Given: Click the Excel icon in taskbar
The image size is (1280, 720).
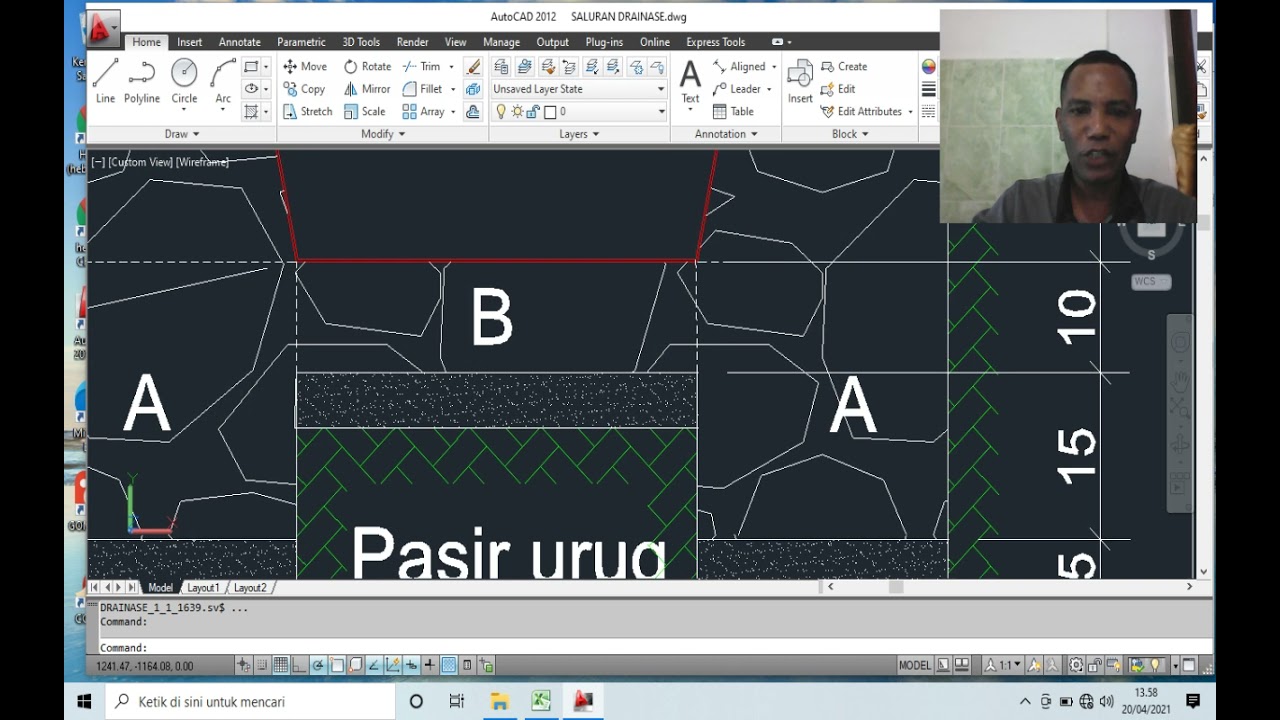Looking at the screenshot, I should 541,702.
